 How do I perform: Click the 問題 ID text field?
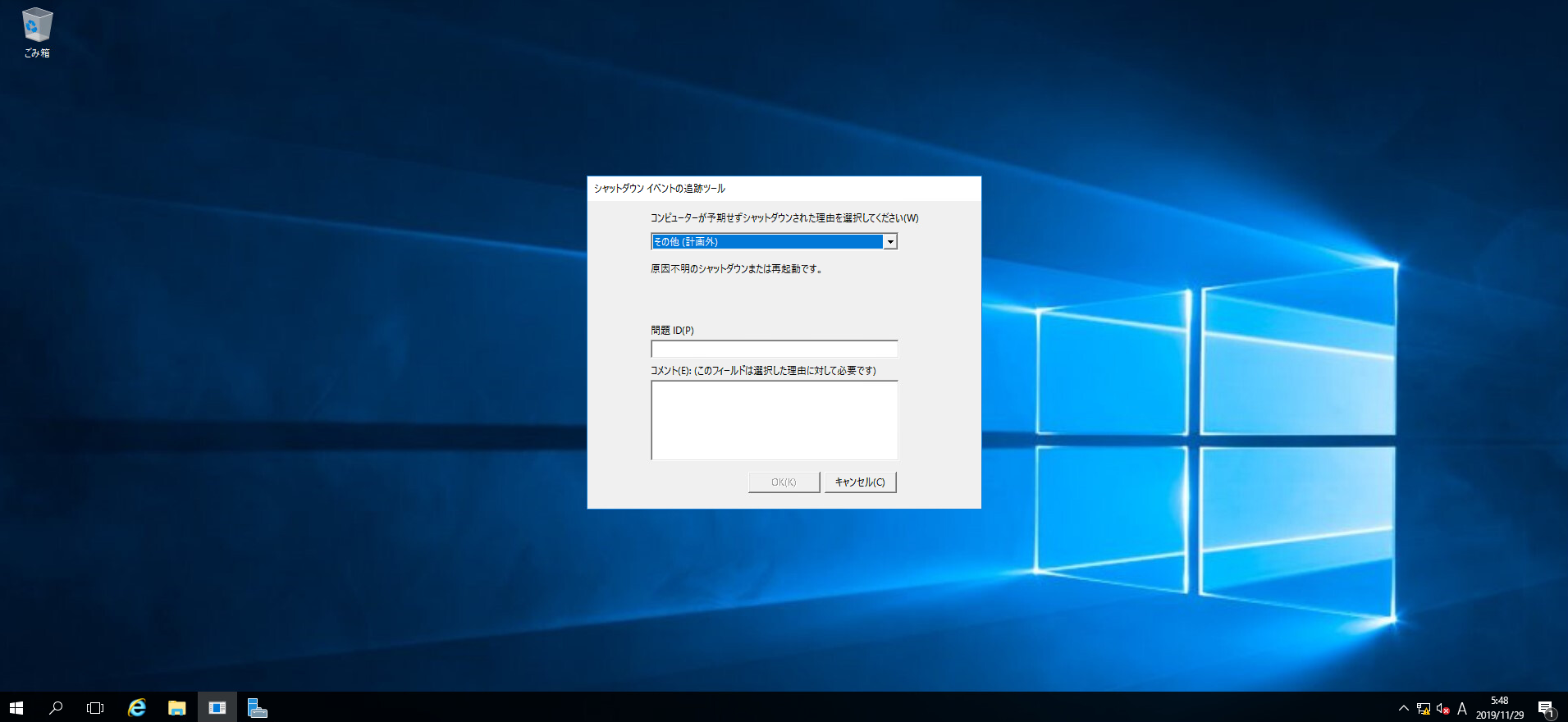pos(774,350)
